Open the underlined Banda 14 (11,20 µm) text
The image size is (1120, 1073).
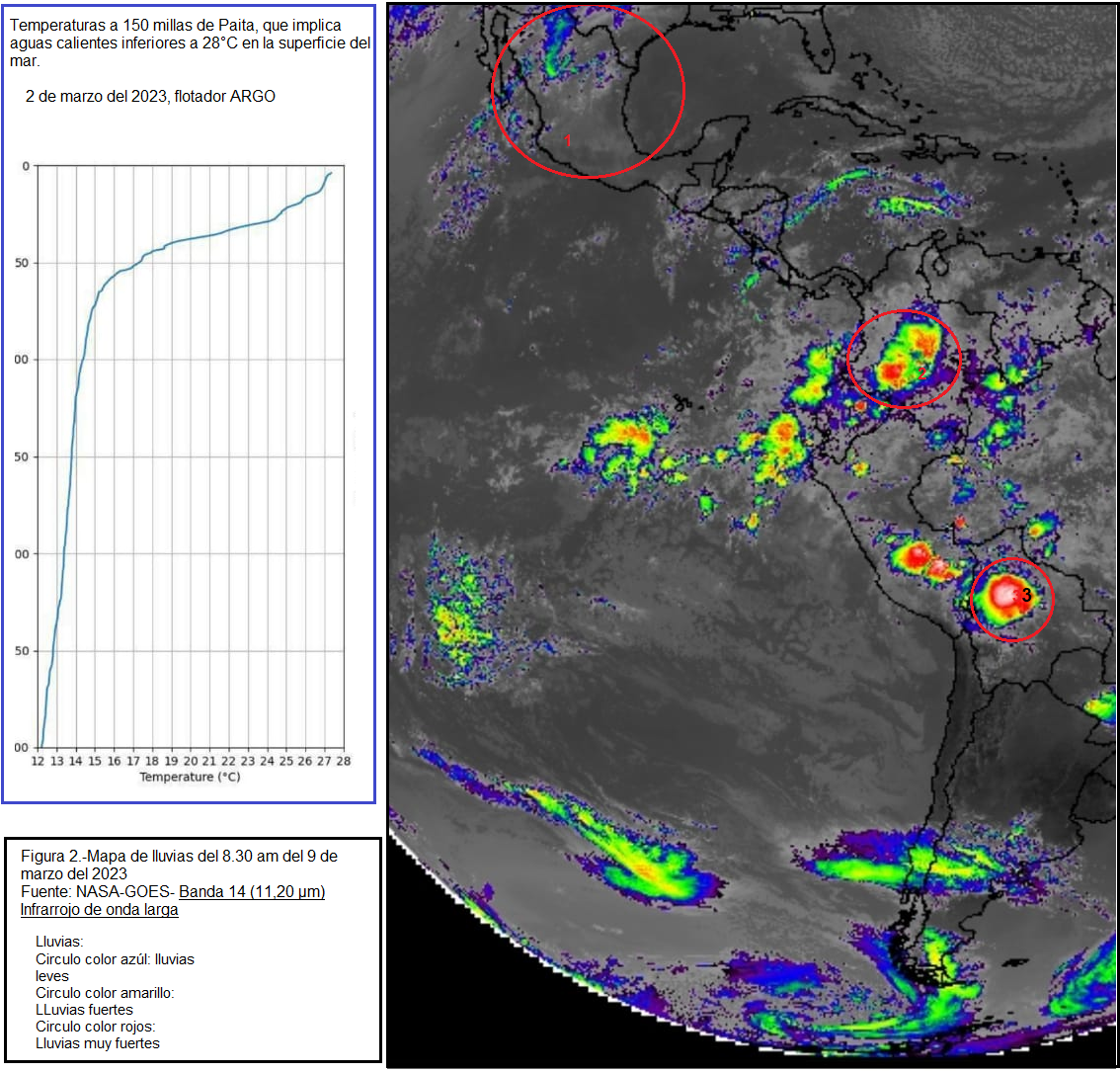pyautogui.click(x=251, y=892)
